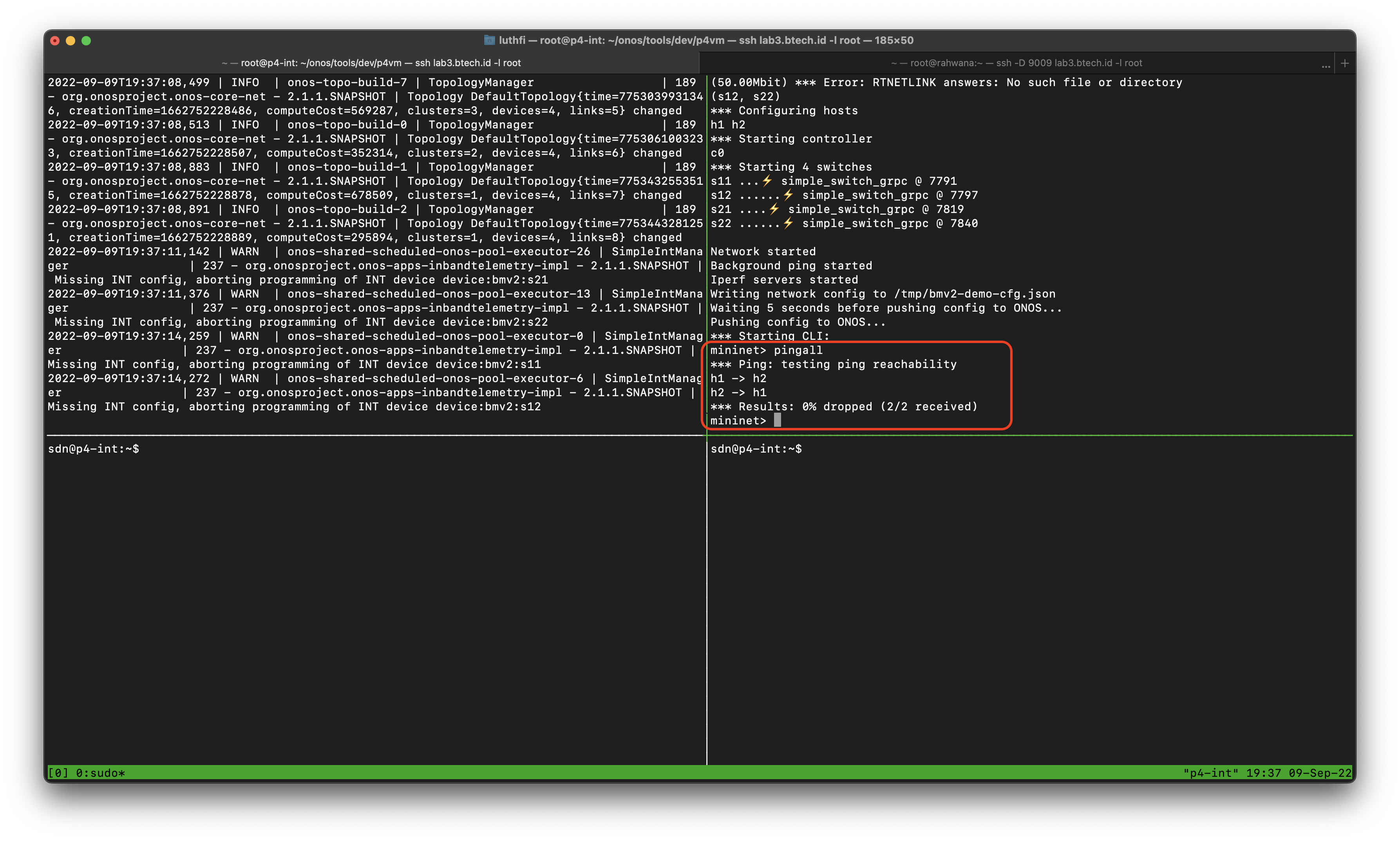1400x841 pixels.
Task: Close the terminal window with the red button
Action: [x=55, y=41]
